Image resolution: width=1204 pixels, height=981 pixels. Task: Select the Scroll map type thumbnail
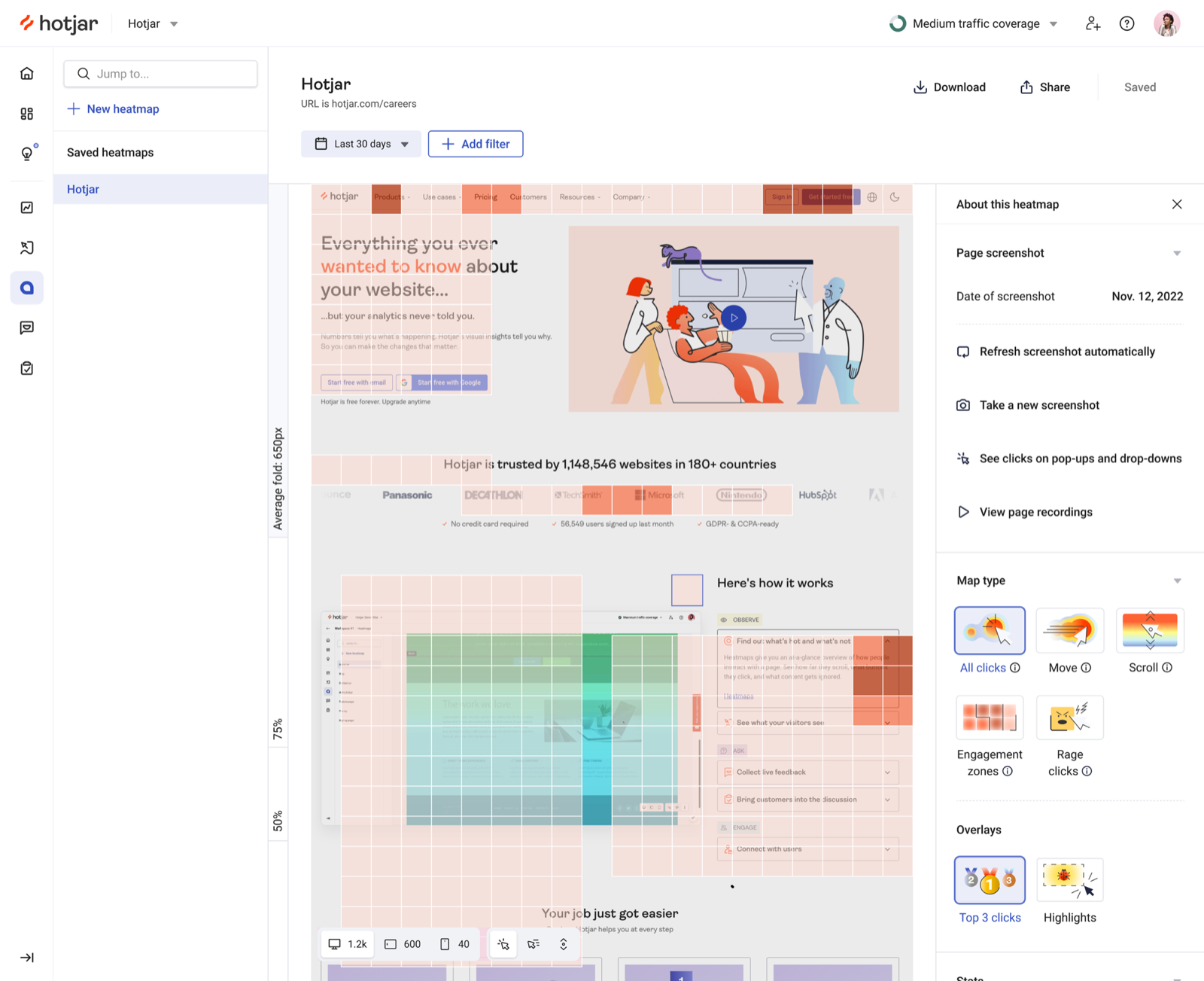[x=1150, y=630]
